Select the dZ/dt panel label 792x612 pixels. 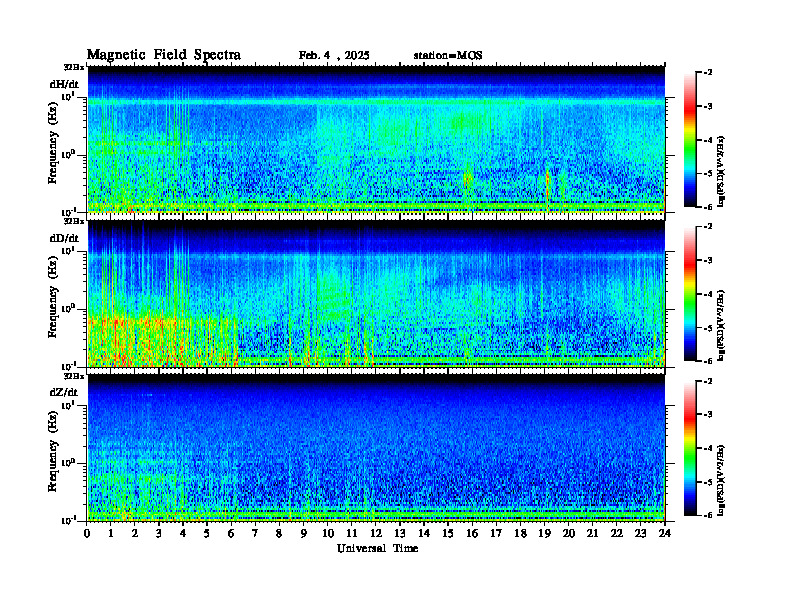[x=64, y=392]
